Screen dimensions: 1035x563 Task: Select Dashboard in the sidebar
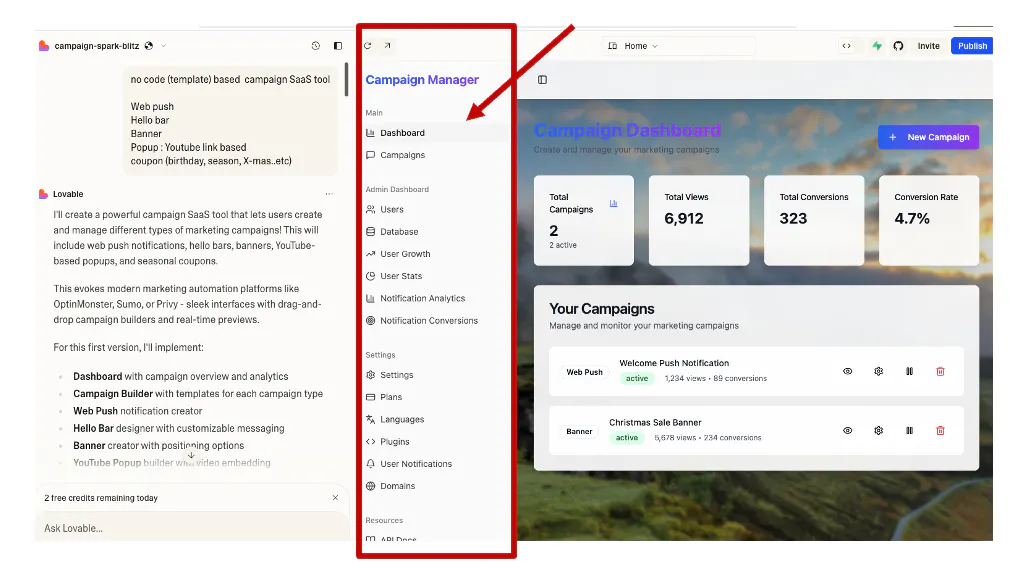(436, 133)
